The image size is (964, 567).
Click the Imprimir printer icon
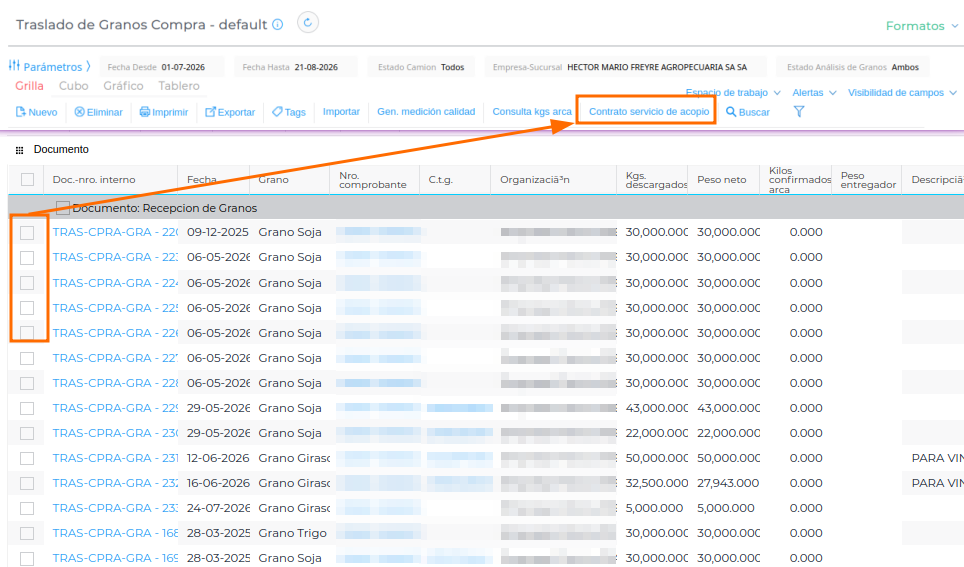pyautogui.click(x=144, y=112)
